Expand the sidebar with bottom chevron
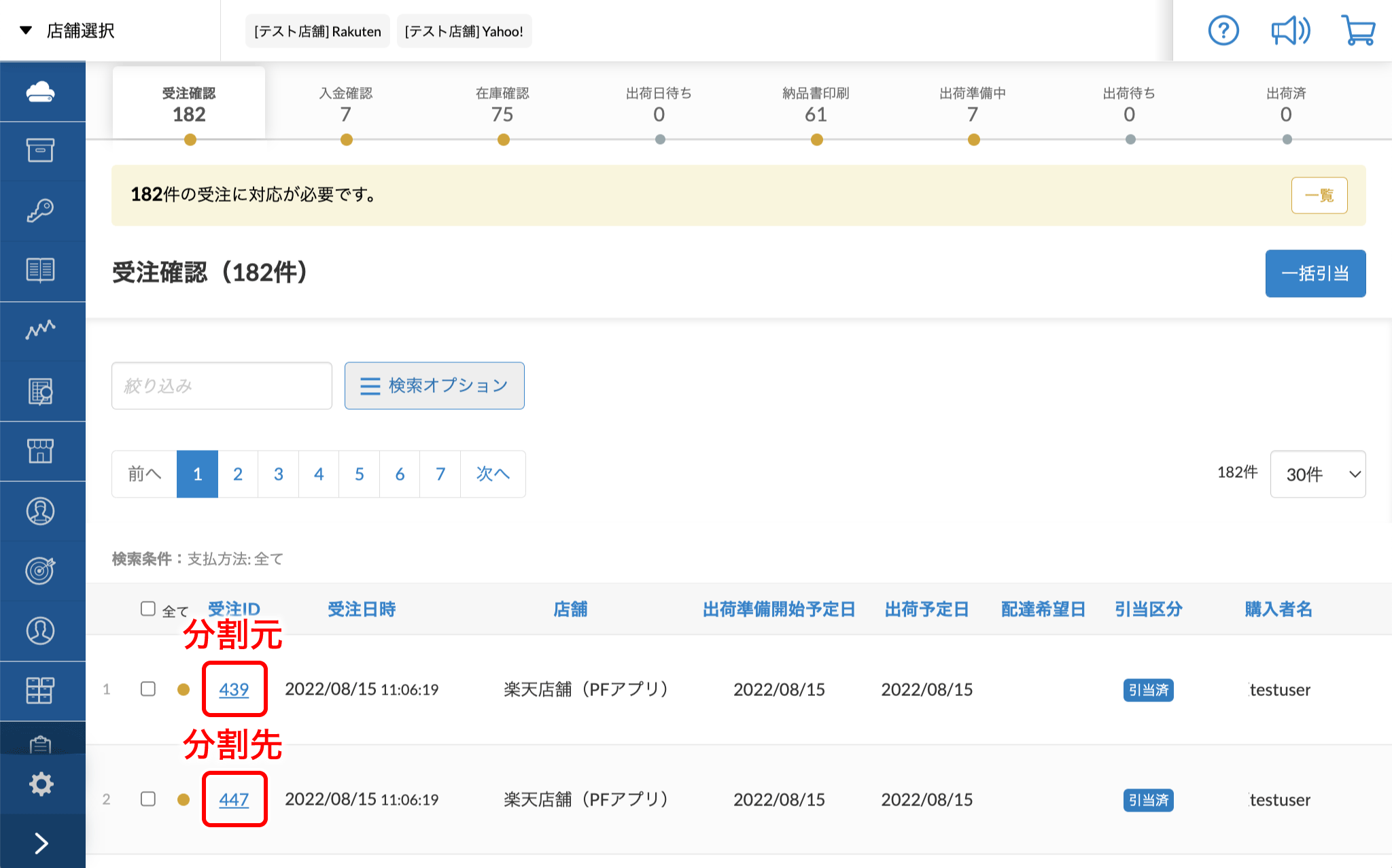 point(41,843)
